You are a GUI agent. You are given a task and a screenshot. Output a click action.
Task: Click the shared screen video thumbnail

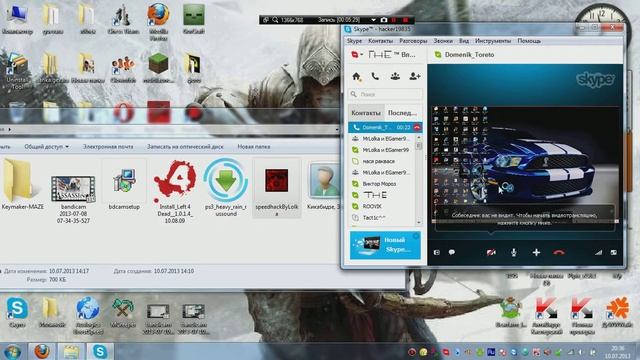coord(525,164)
